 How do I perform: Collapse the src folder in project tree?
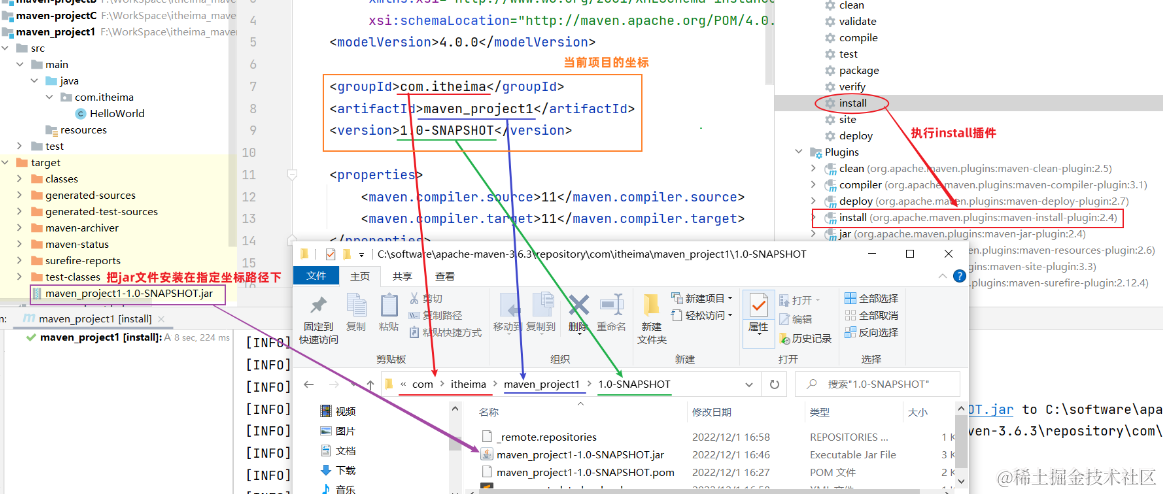(6, 48)
